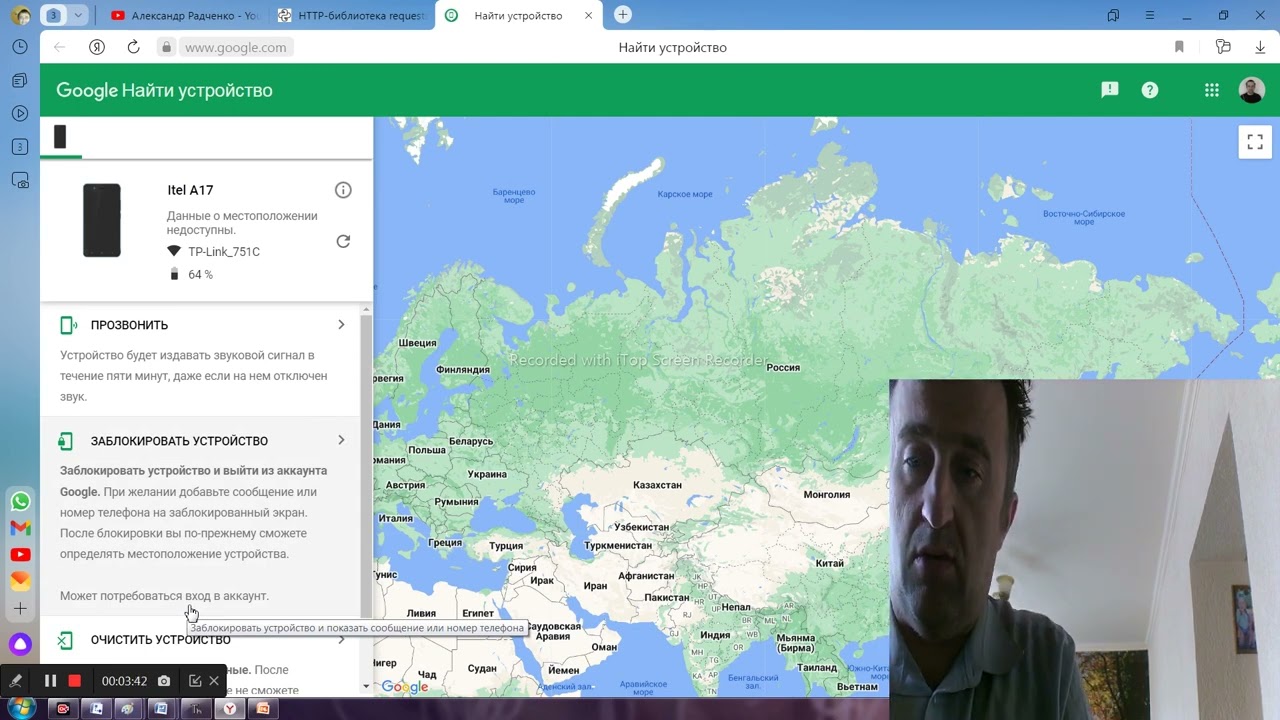This screenshot has width=1280, height=720.
Task: Open the ПРОЗВОНИТЬ ring device option
Action: pyautogui.click(x=200, y=325)
